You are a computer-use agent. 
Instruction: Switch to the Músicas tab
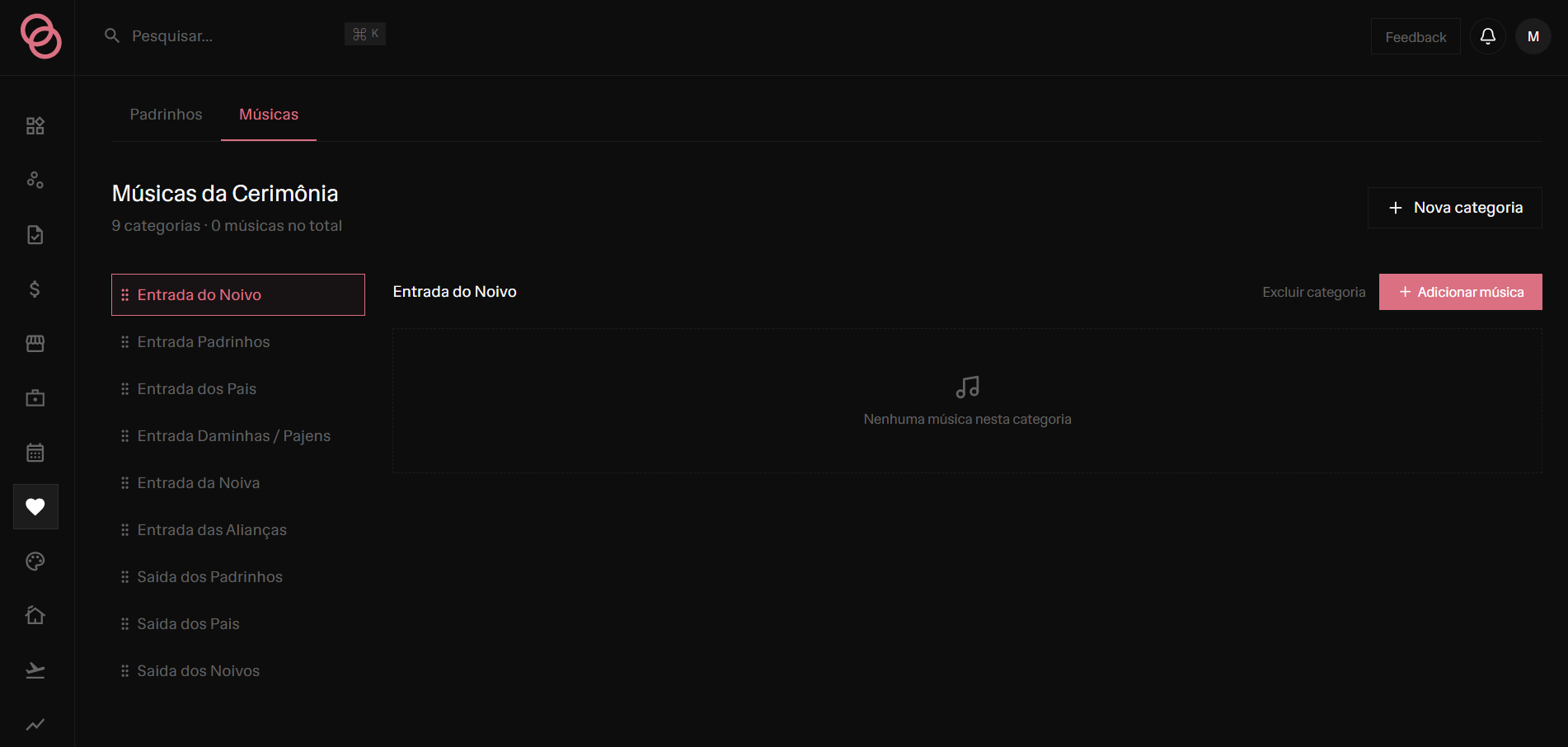point(269,115)
